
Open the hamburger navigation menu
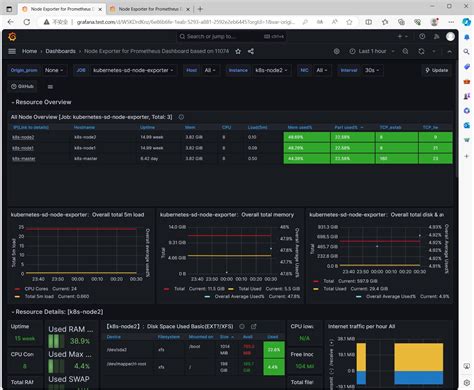[12, 51]
